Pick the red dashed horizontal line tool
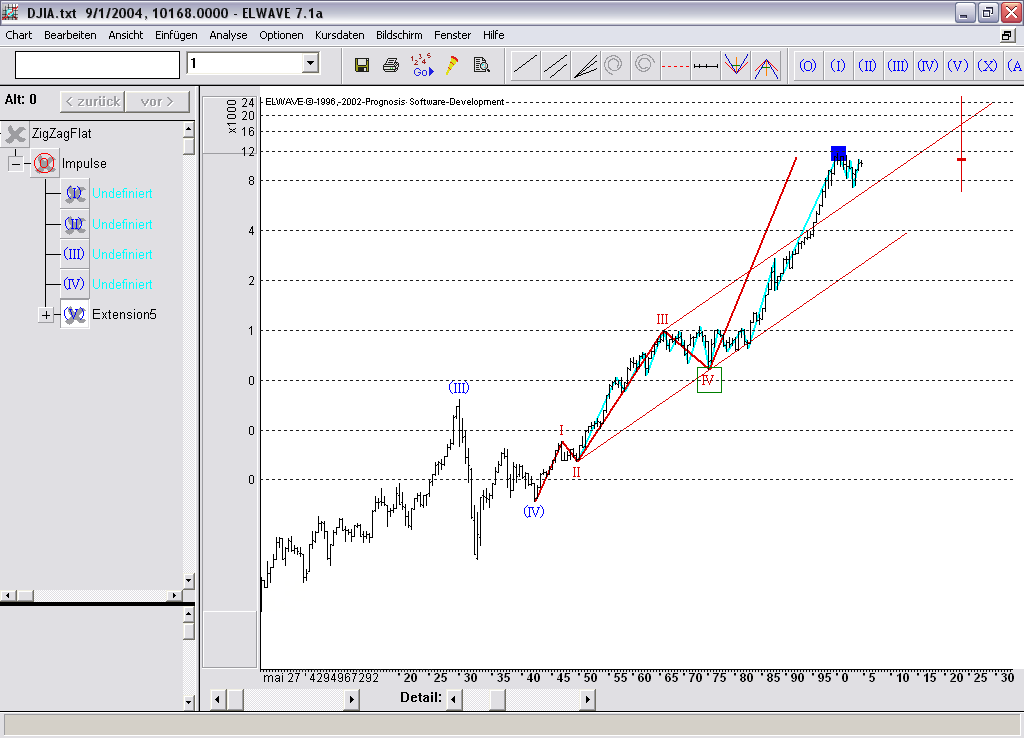The image size is (1024, 738). (x=676, y=65)
